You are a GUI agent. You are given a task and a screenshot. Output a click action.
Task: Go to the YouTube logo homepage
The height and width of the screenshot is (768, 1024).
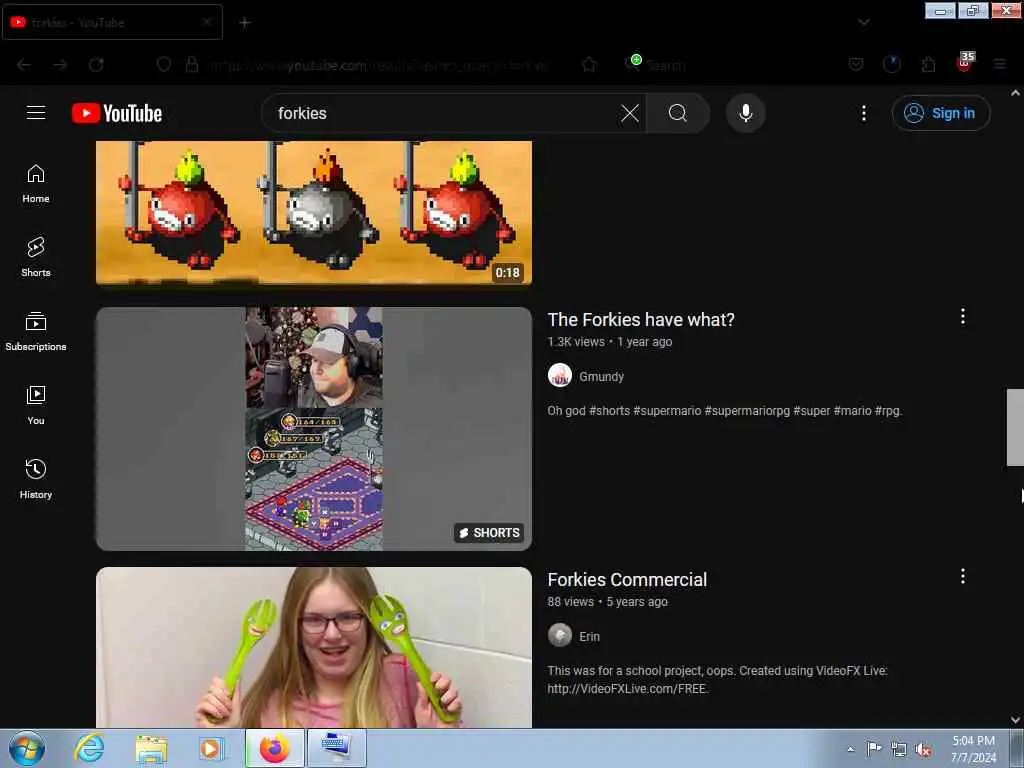point(117,113)
